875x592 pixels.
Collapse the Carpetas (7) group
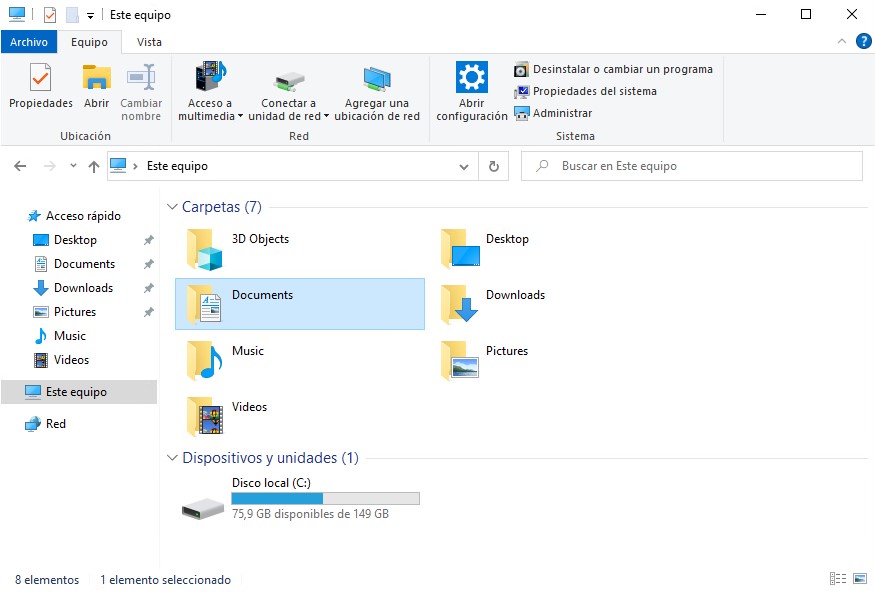171,207
